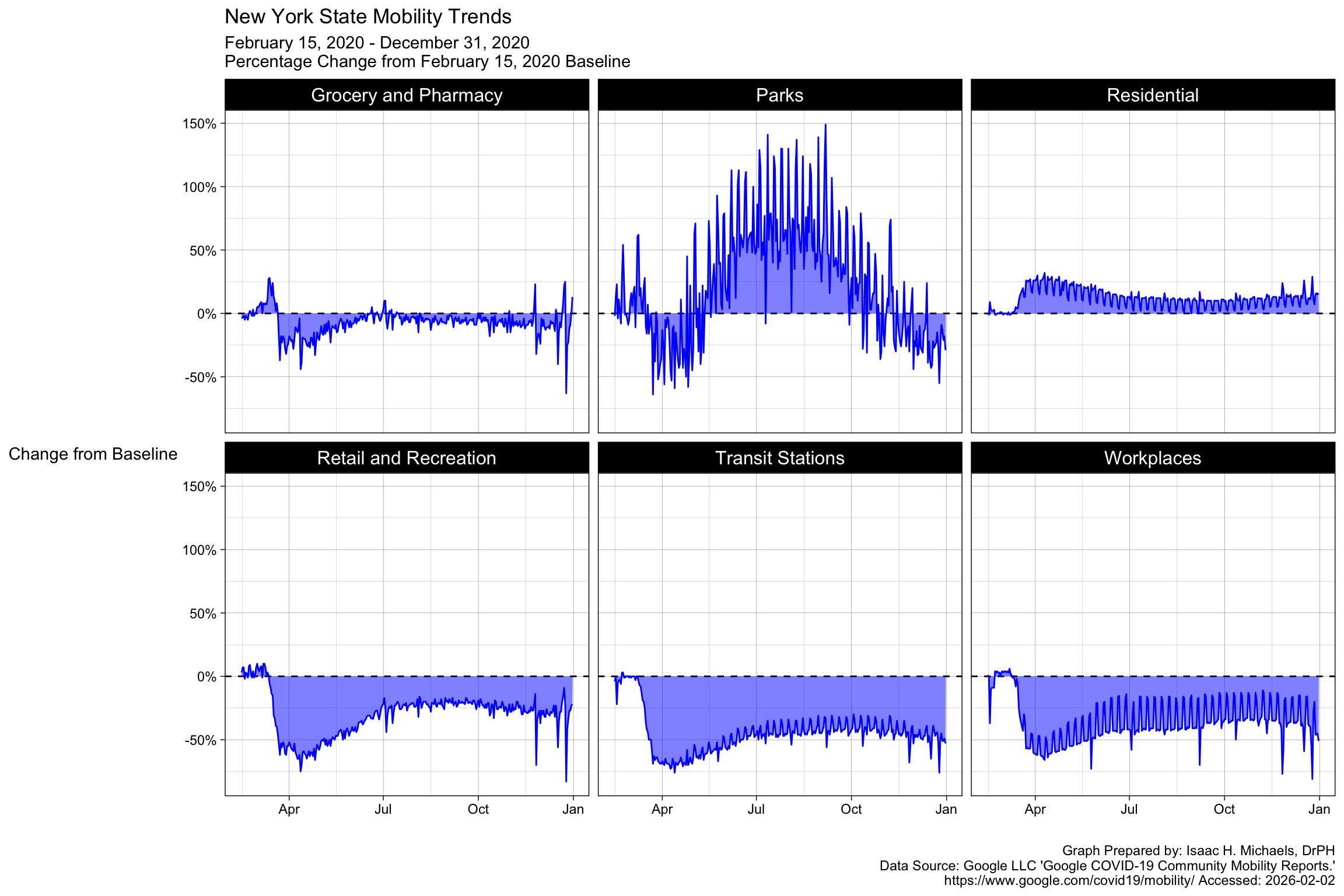Click the Google mobility URL in caption

click(1069, 880)
